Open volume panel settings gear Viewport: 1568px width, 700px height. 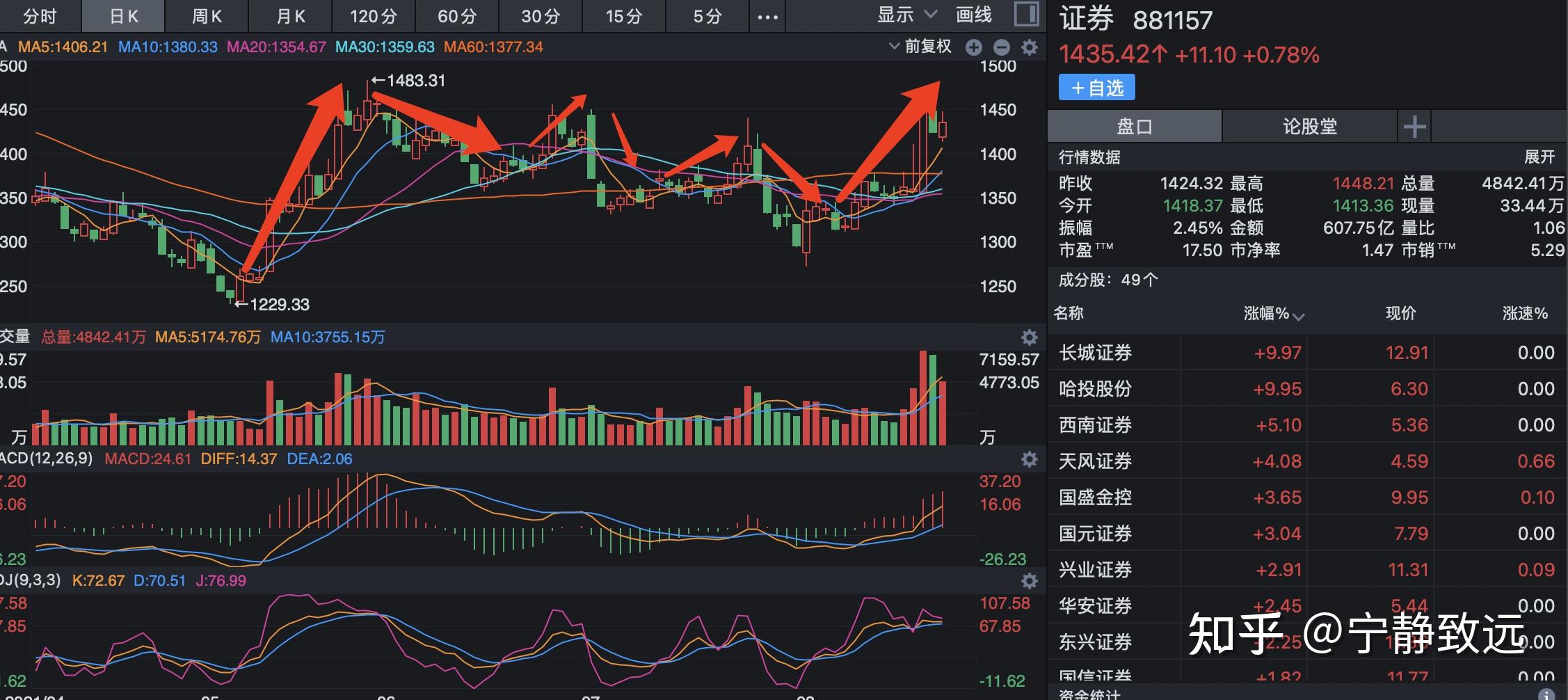pyautogui.click(x=1030, y=337)
